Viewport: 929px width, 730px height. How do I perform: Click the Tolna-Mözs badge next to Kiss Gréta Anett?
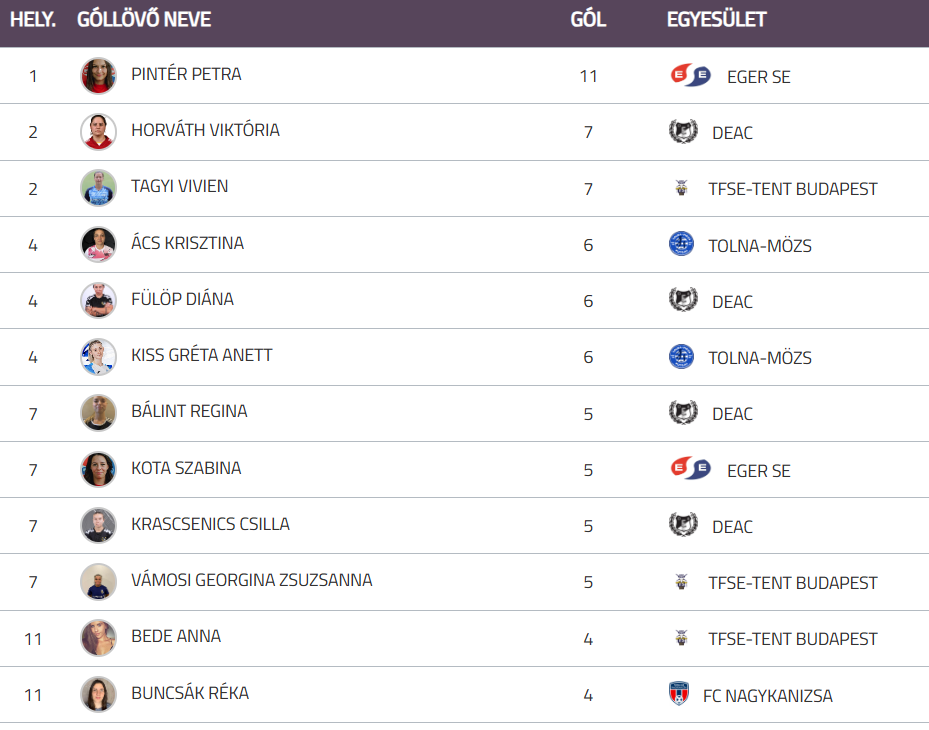(681, 357)
